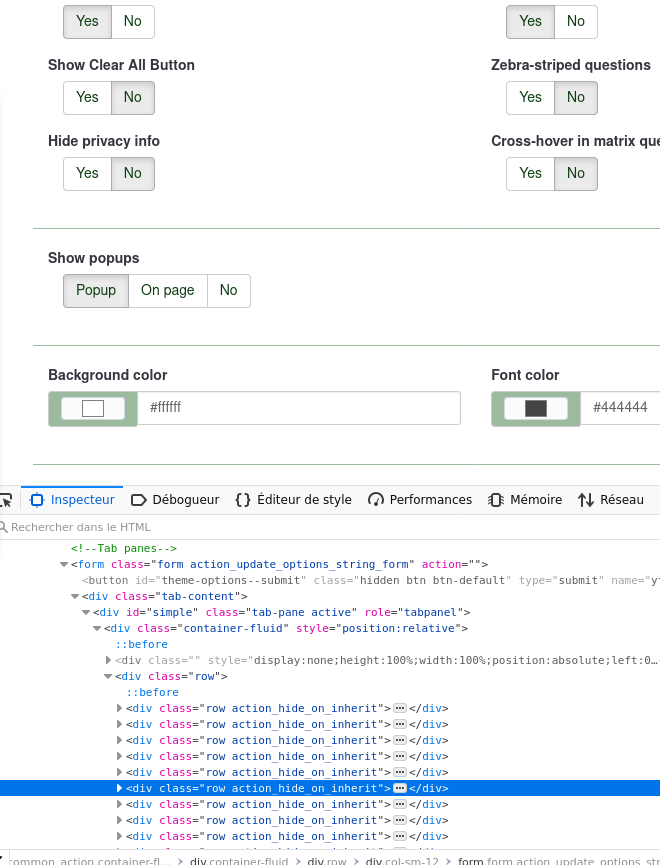
Task: Click the Mémoire chip icon
Action: 496,500
